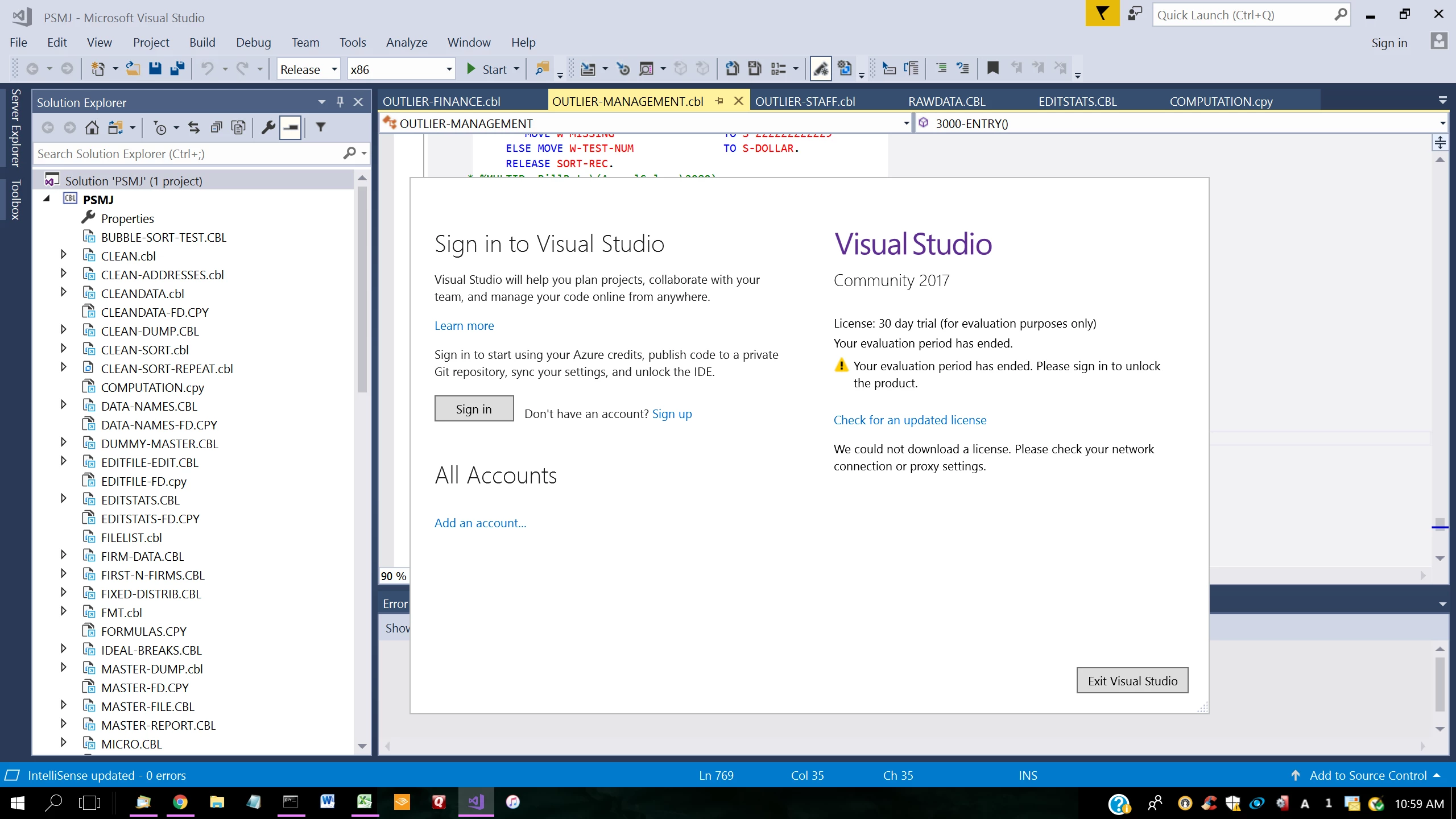The image size is (1456, 819).
Task: Open the Debug menu
Action: point(253,43)
